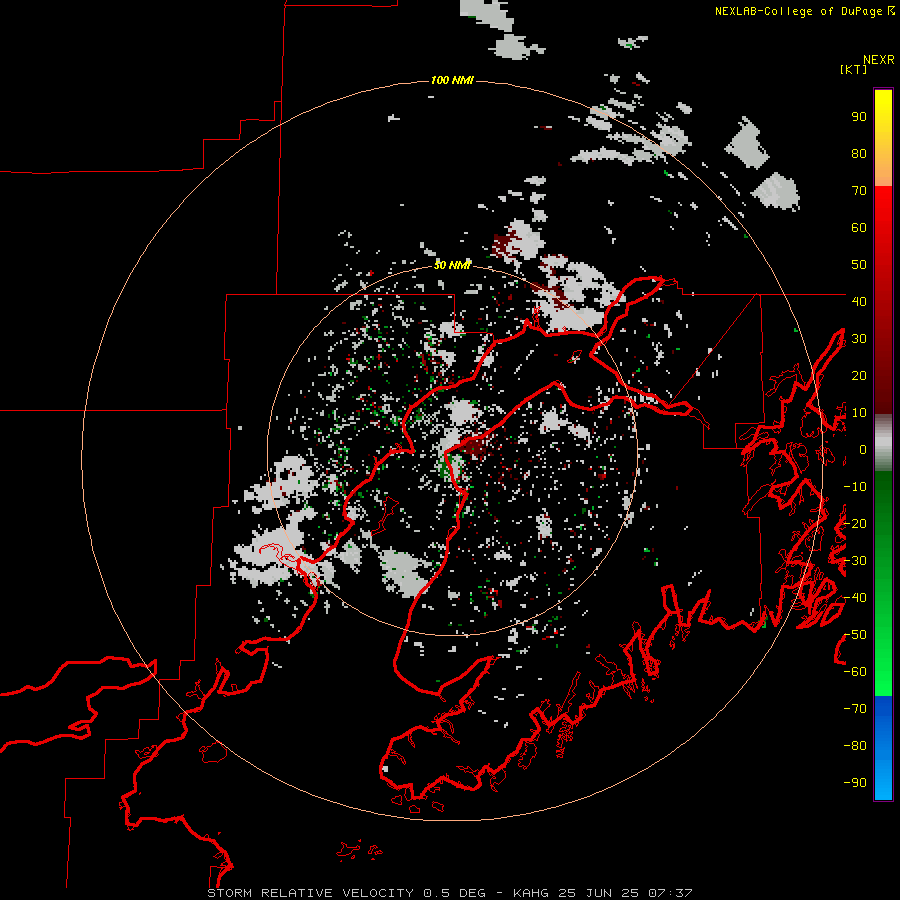
Task: Click the -30 value on the velocity scale
Action: point(855,561)
